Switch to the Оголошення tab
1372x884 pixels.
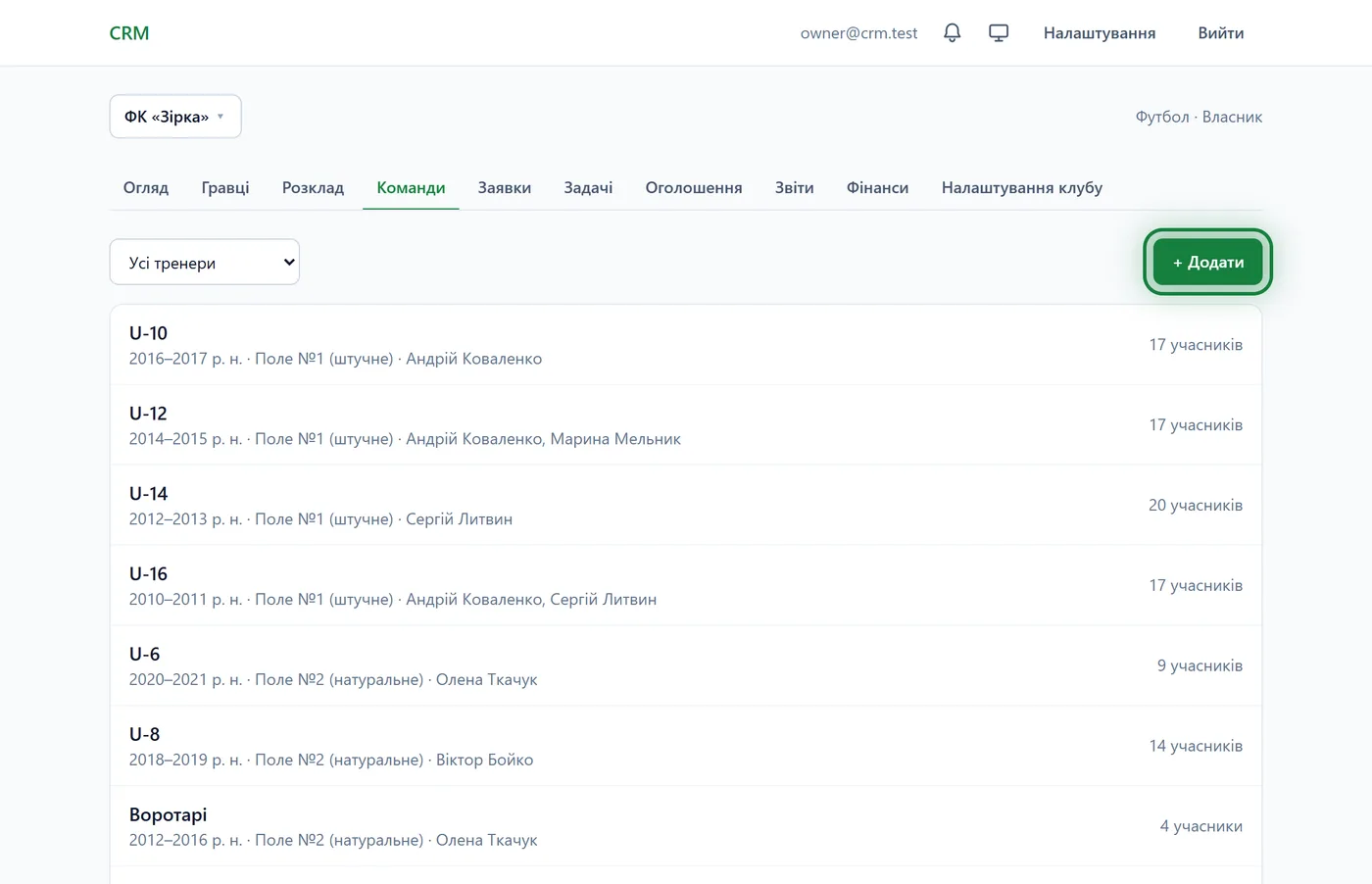pos(694,187)
